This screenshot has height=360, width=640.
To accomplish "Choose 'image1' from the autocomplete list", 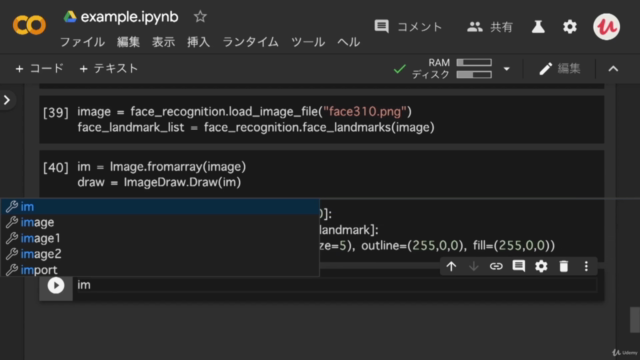I will (x=160, y=238).
